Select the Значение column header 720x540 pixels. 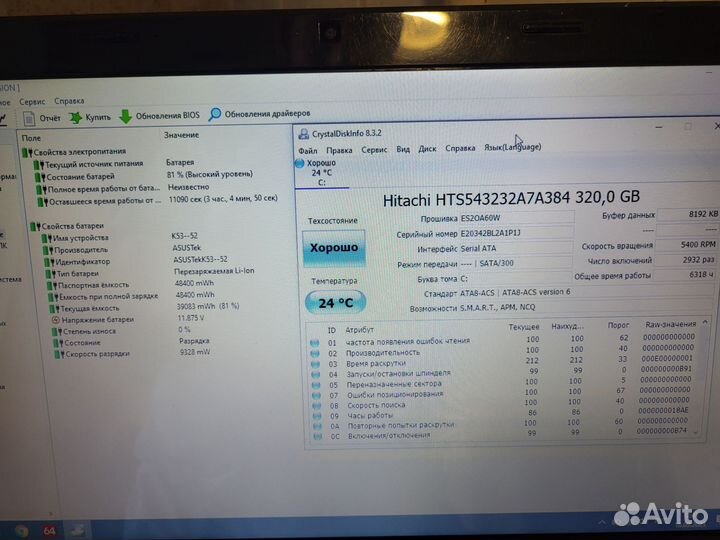pyautogui.click(x=181, y=135)
